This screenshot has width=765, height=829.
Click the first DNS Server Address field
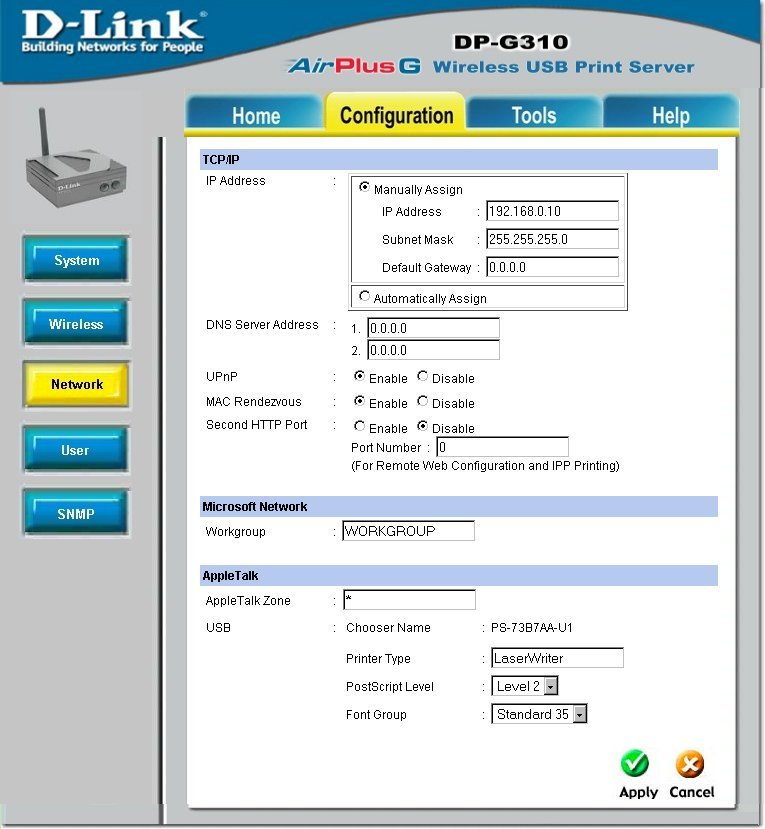click(x=433, y=328)
